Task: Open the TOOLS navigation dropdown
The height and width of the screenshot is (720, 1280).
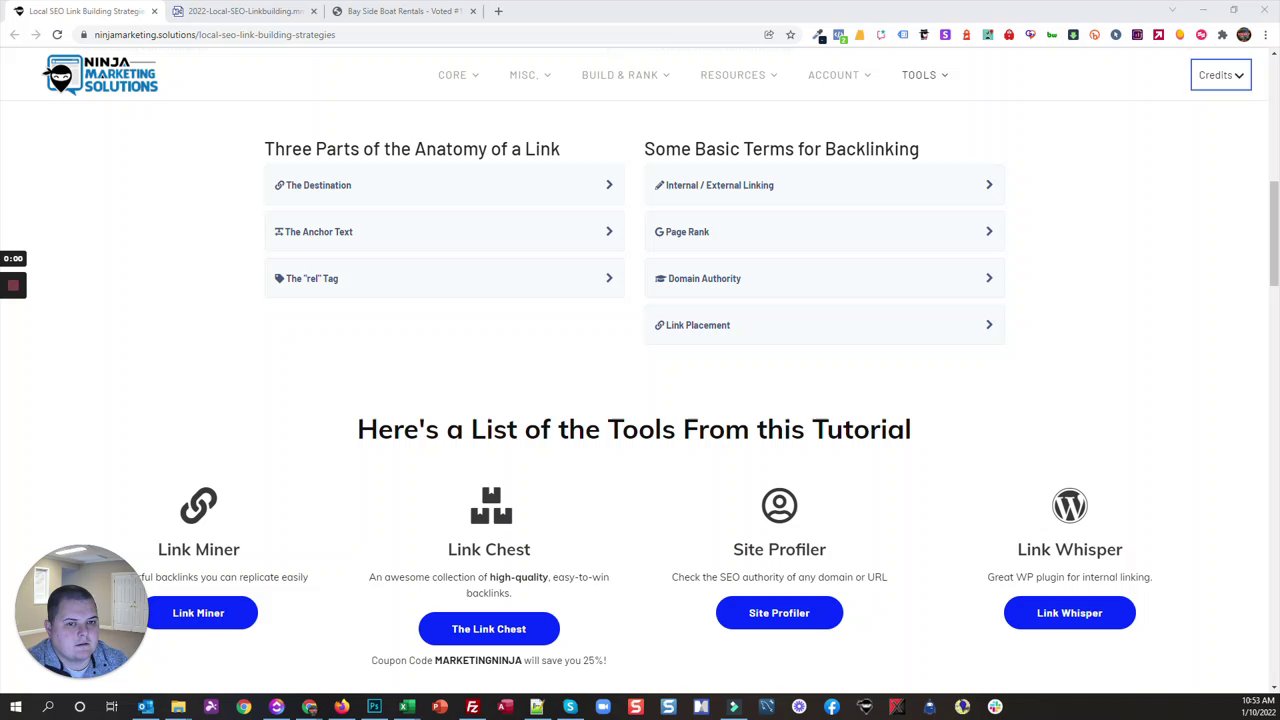Action: pyautogui.click(x=925, y=75)
